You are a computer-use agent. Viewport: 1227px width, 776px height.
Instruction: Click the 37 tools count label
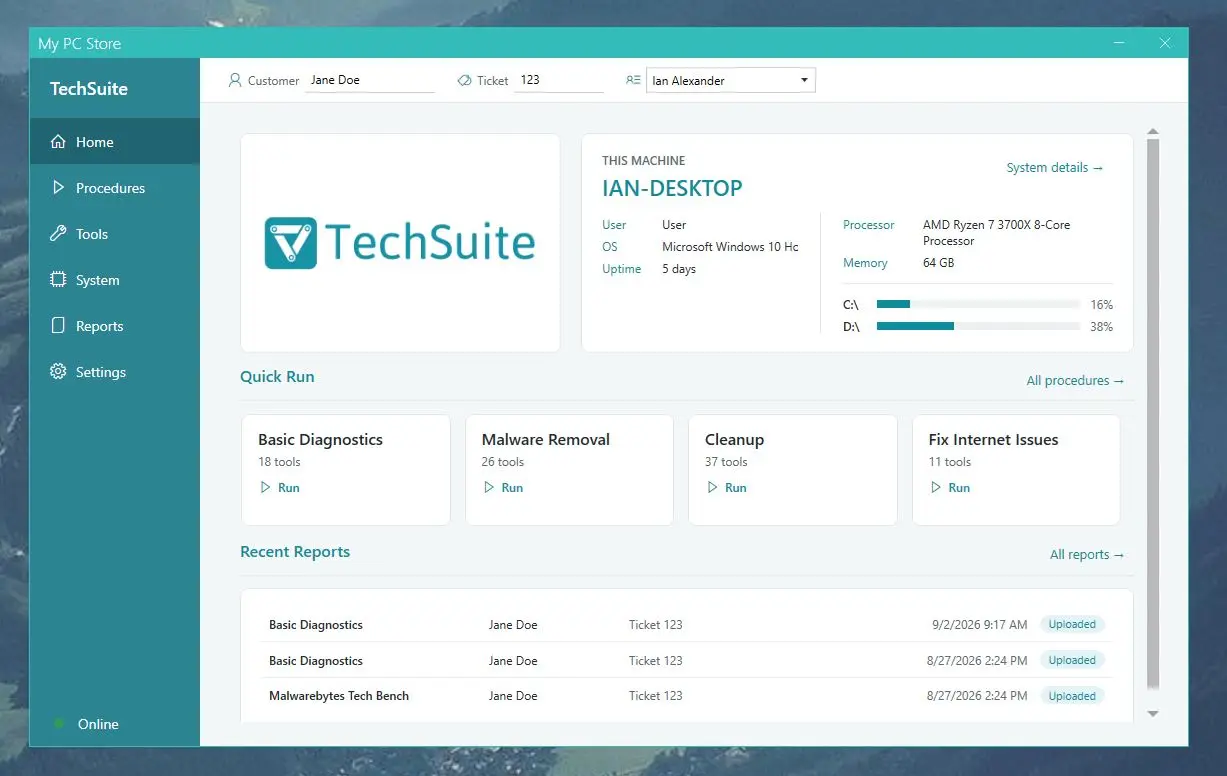pos(726,462)
